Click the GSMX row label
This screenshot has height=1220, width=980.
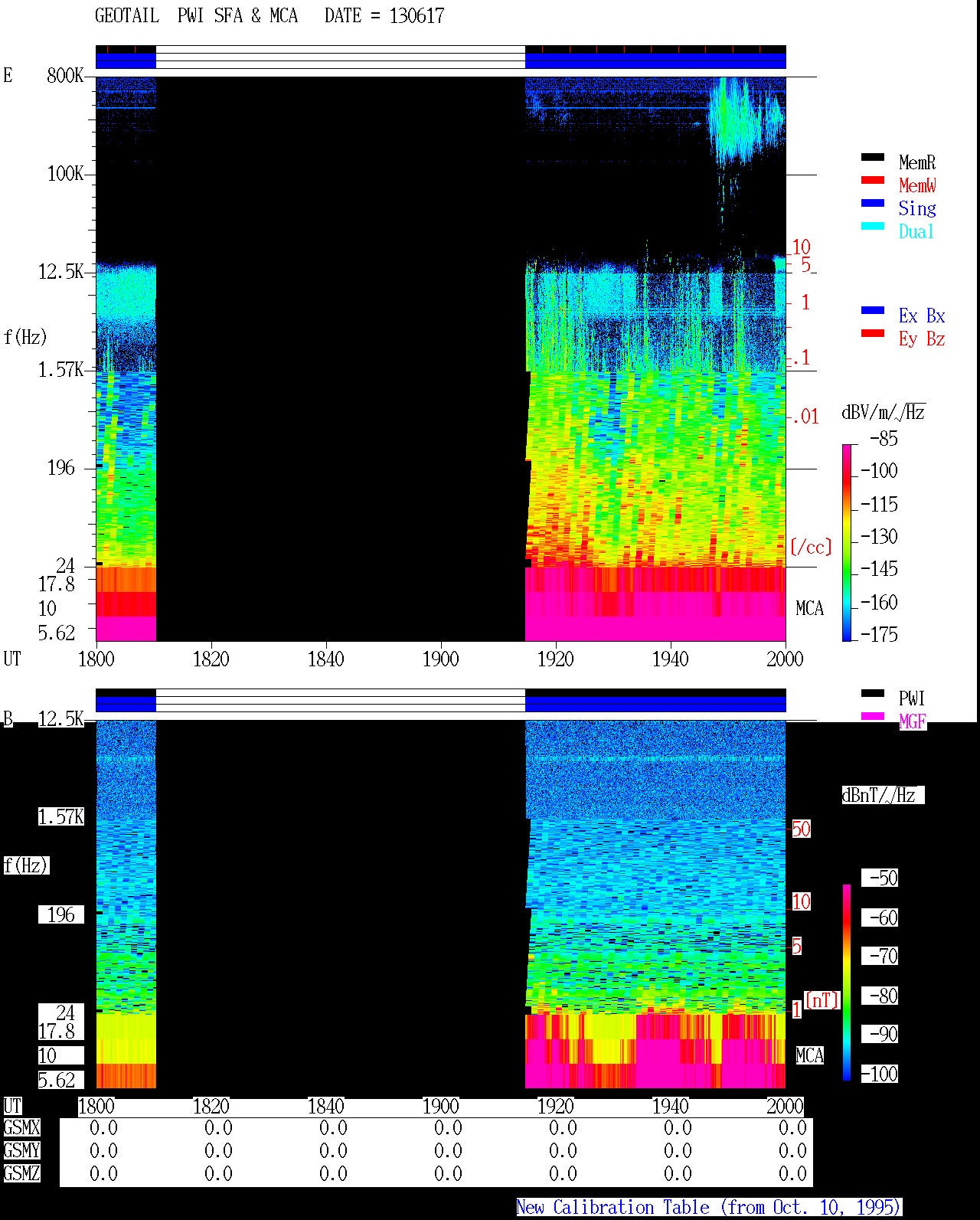coord(21,1127)
